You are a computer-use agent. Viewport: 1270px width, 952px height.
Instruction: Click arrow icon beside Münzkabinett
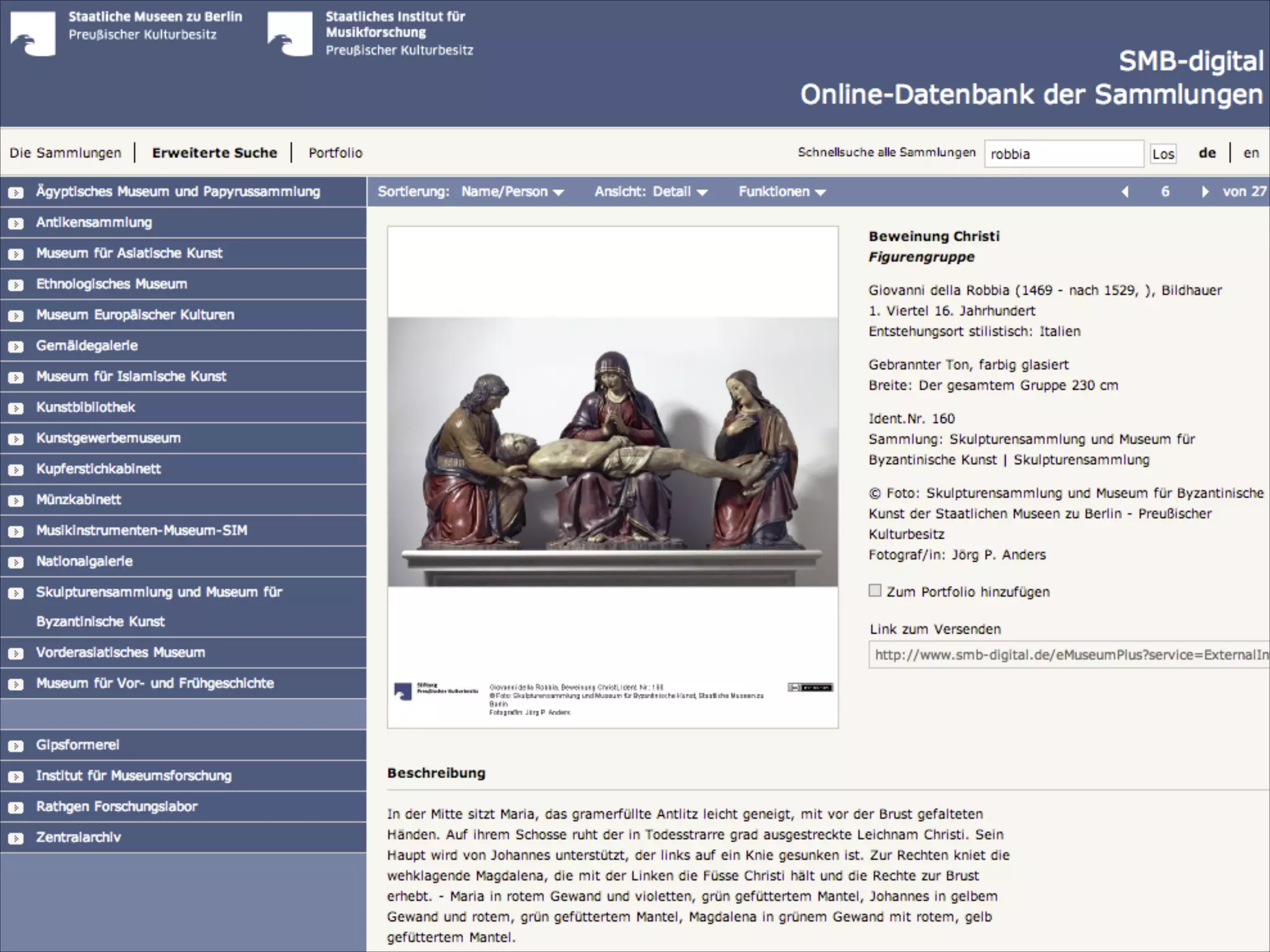click(16, 501)
